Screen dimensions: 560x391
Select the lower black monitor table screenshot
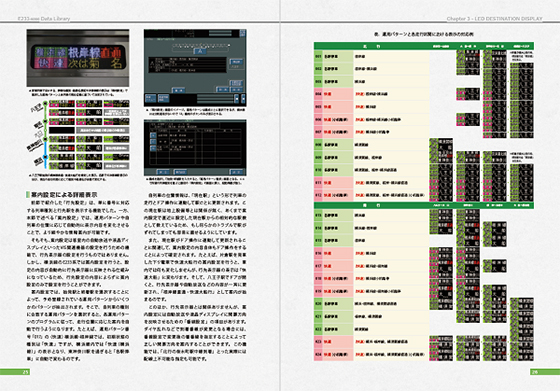pos(195,148)
